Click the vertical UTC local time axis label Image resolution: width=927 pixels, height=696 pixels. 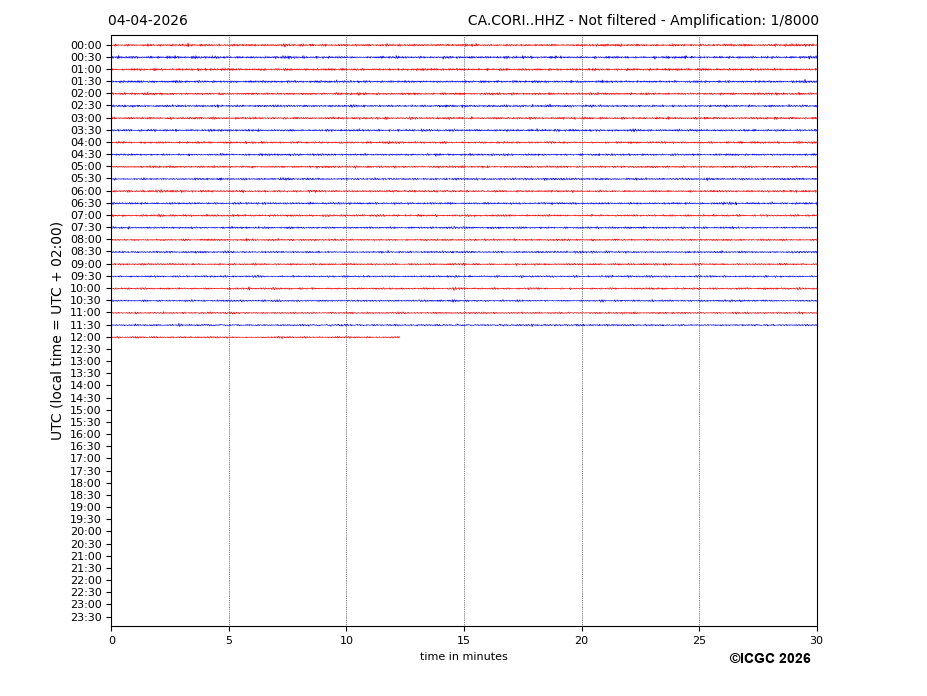coord(57,331)
